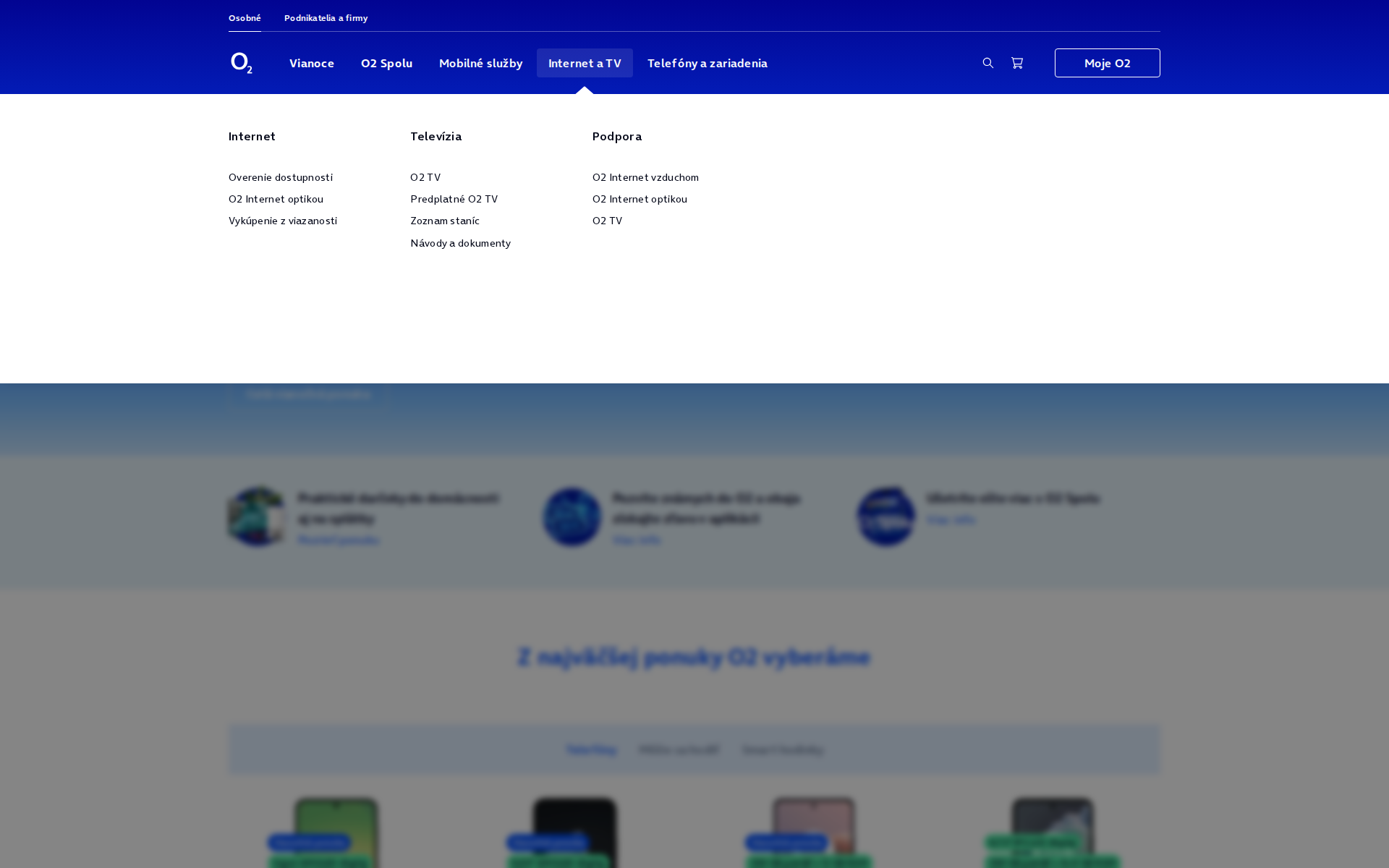Viewport: 1389px width, 868px height.
Task: Open the "Mobilné služby" menu
Action: [x=480, y=63]
